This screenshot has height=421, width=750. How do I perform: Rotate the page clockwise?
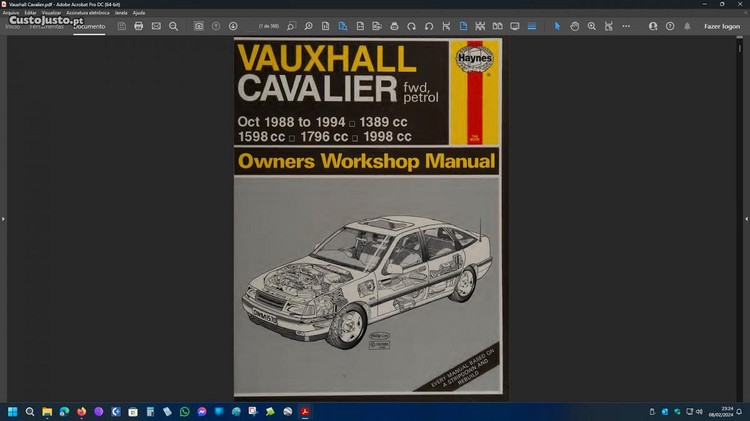[429, 26]
